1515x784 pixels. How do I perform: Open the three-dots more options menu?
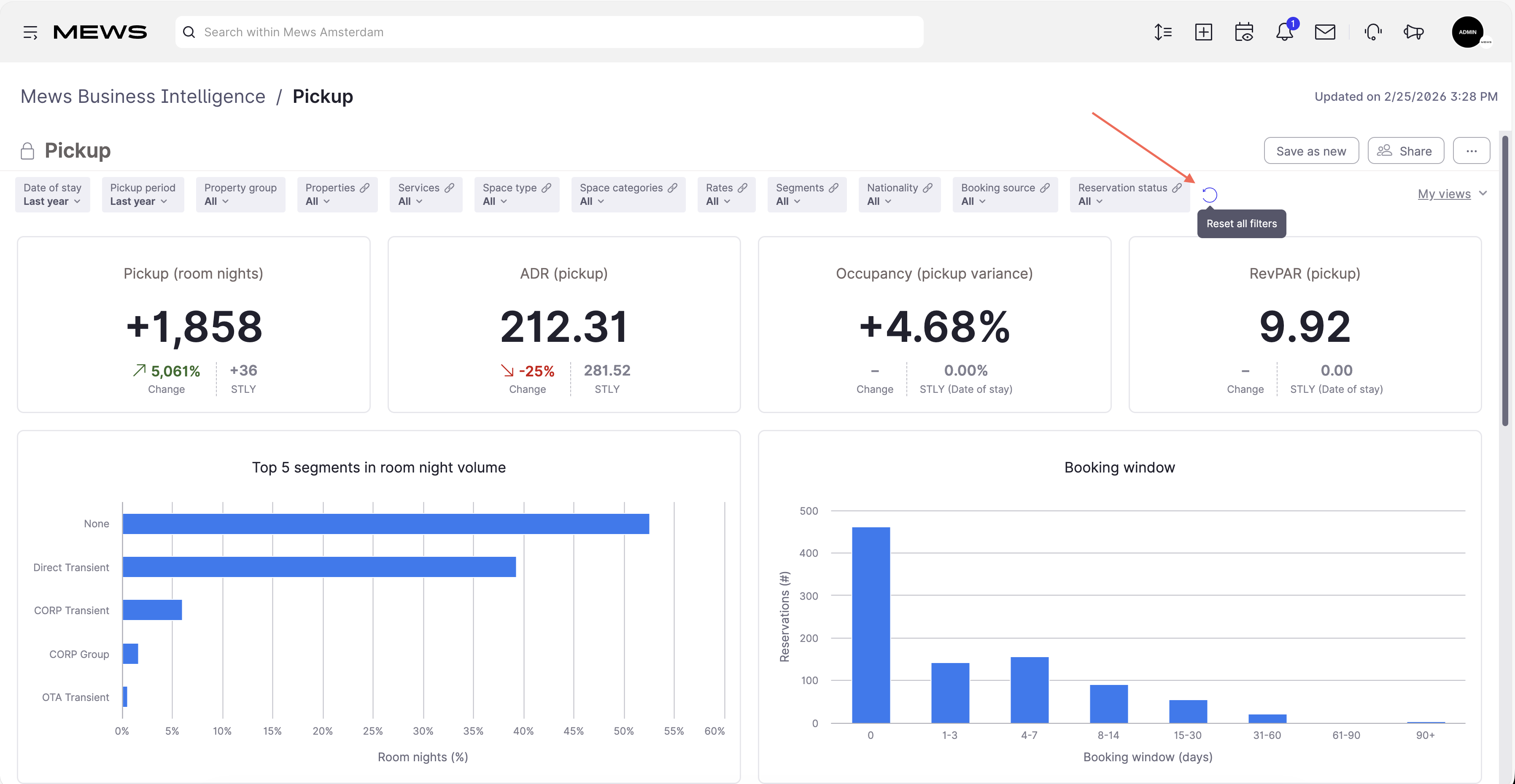1471,150
